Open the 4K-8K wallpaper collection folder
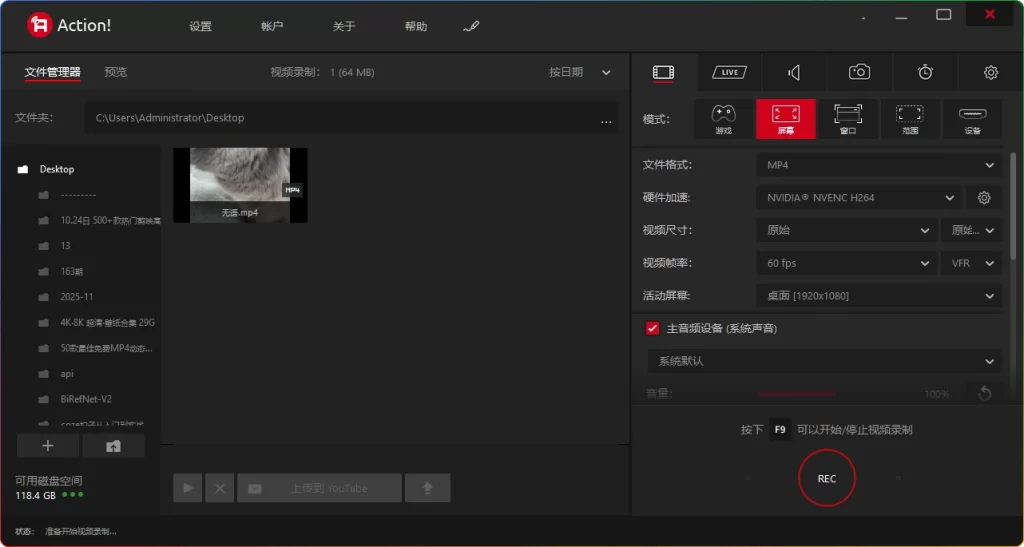The image size is (1024, 547). click(x=108, y=322)
